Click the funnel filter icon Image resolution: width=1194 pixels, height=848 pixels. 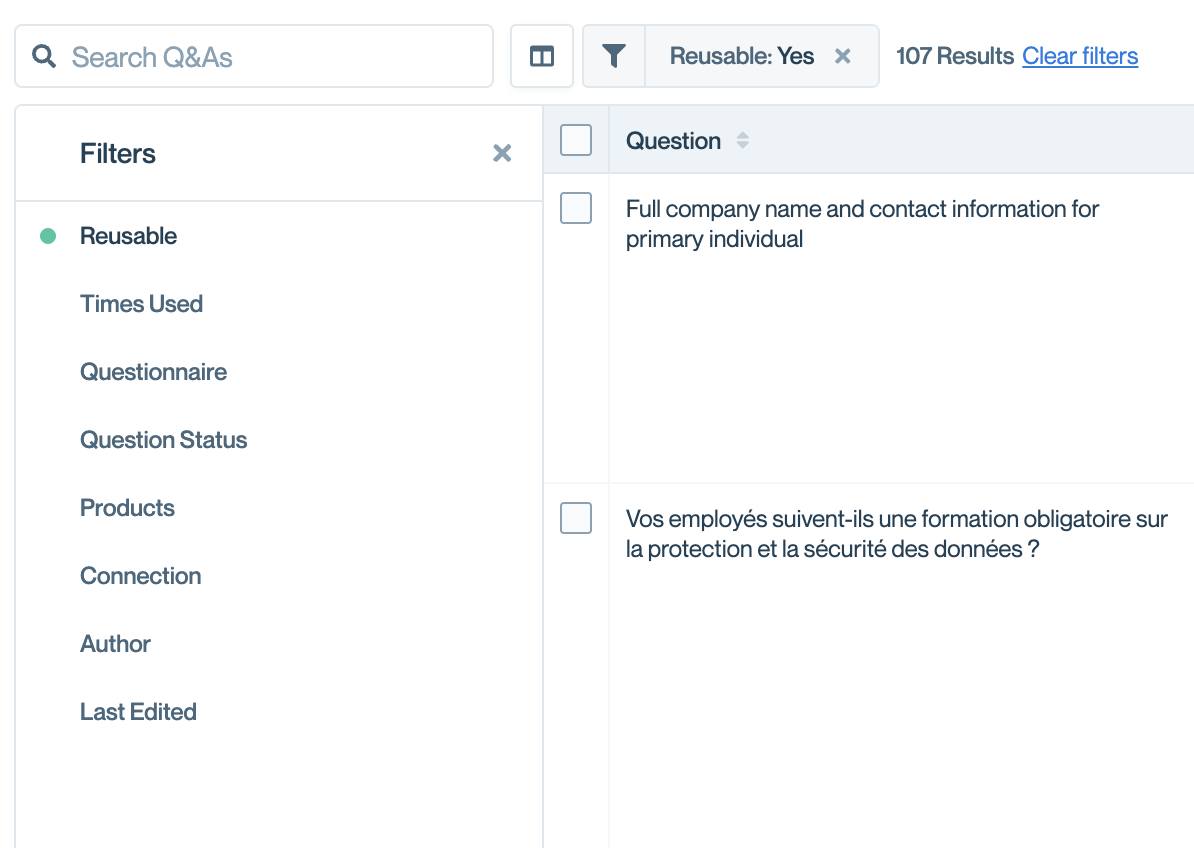614,56
